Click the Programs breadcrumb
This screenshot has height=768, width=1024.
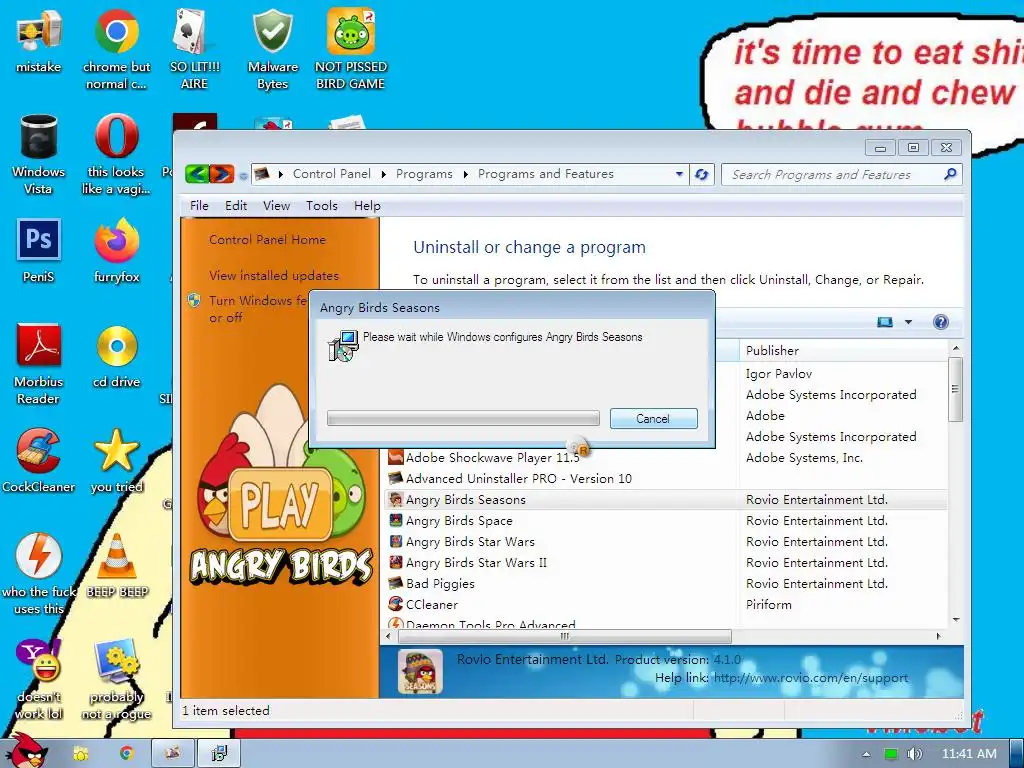(x=424, y=174)
